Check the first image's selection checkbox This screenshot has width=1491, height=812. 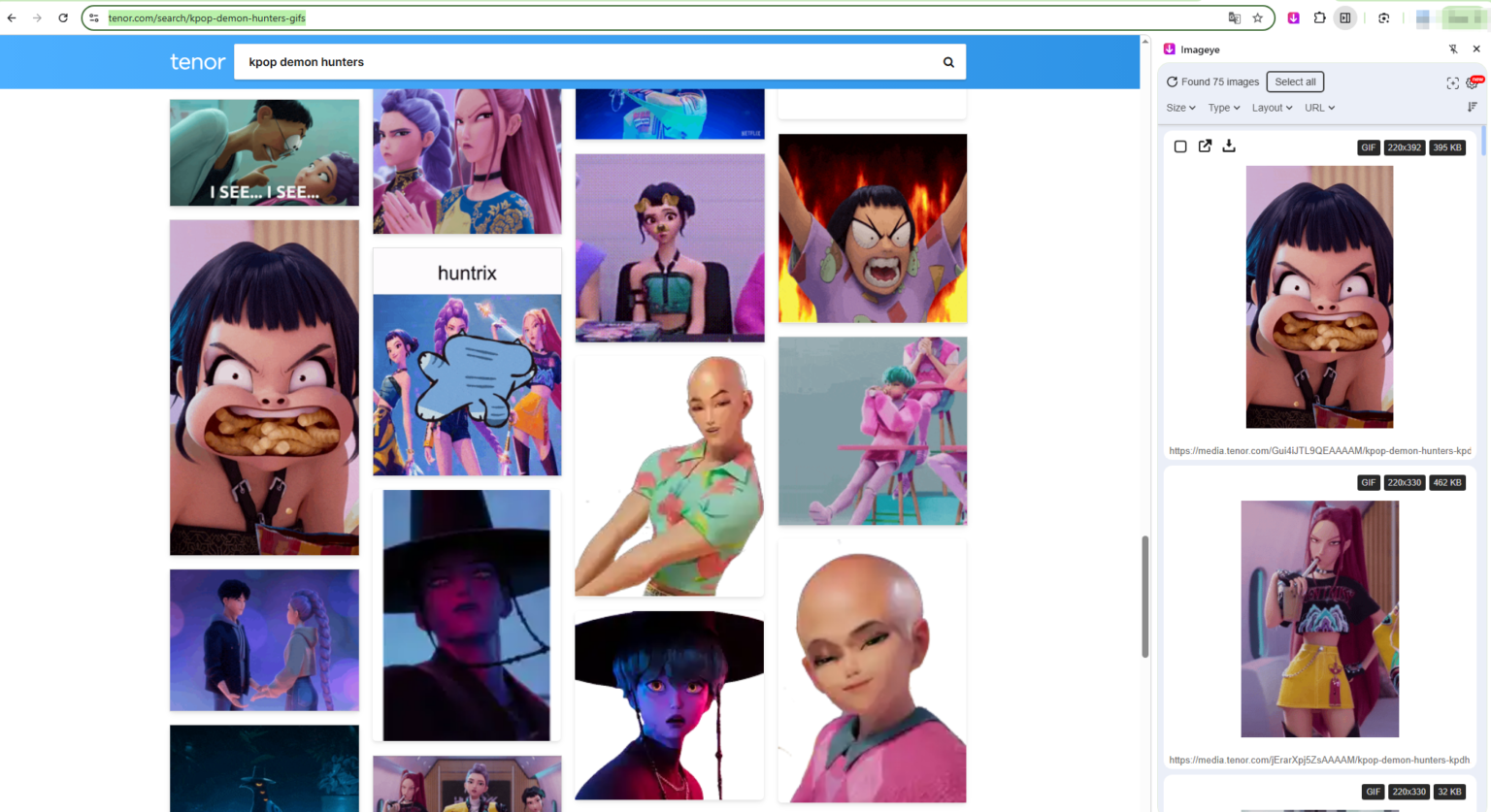[x=1180, y=146]
